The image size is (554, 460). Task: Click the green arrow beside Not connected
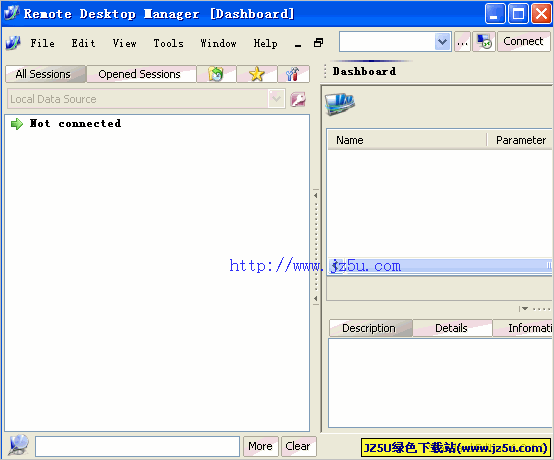point(17,124)
